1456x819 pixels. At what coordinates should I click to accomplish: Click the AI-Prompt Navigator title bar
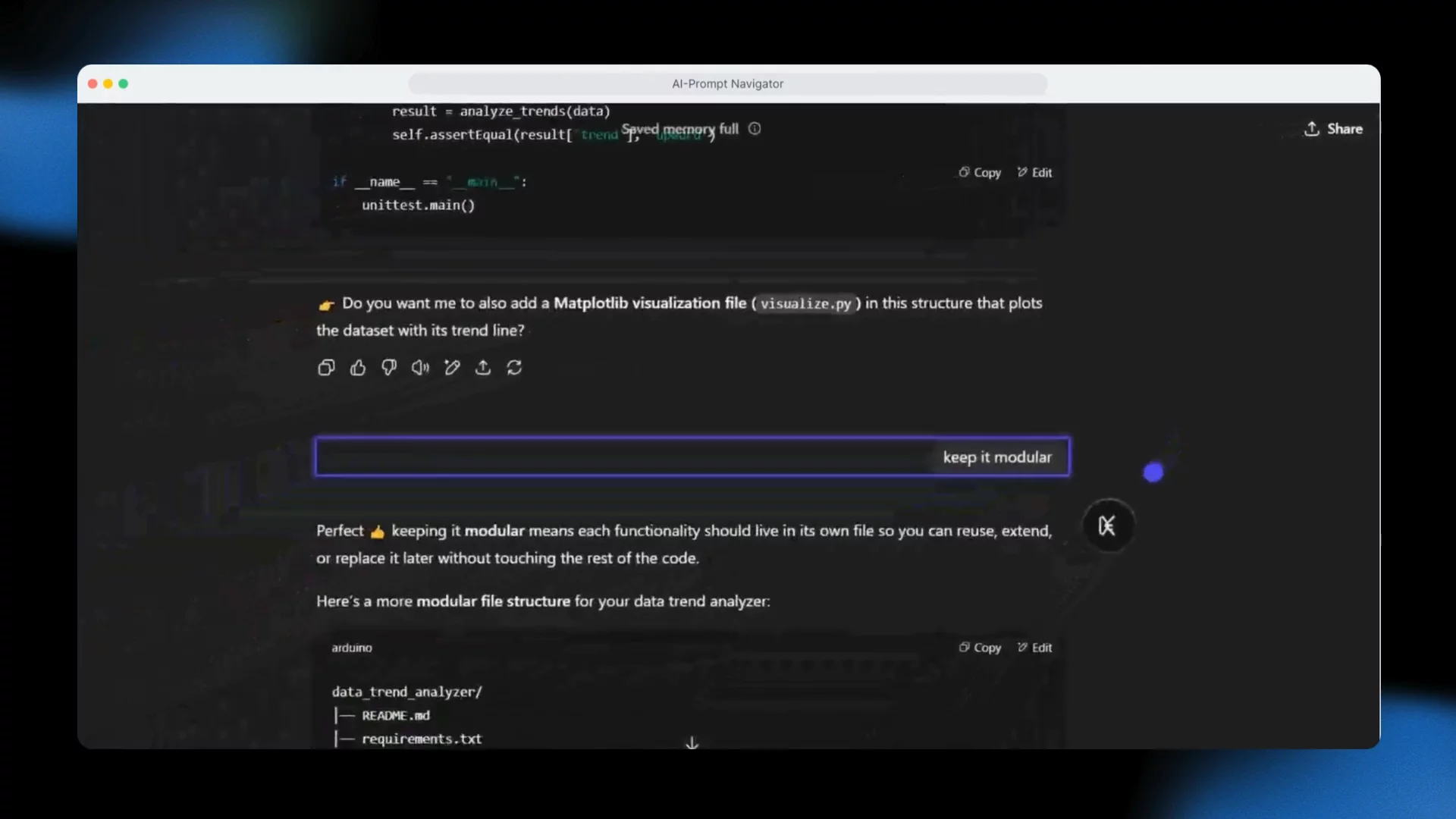pyautogui.click(x=728, y=84)
